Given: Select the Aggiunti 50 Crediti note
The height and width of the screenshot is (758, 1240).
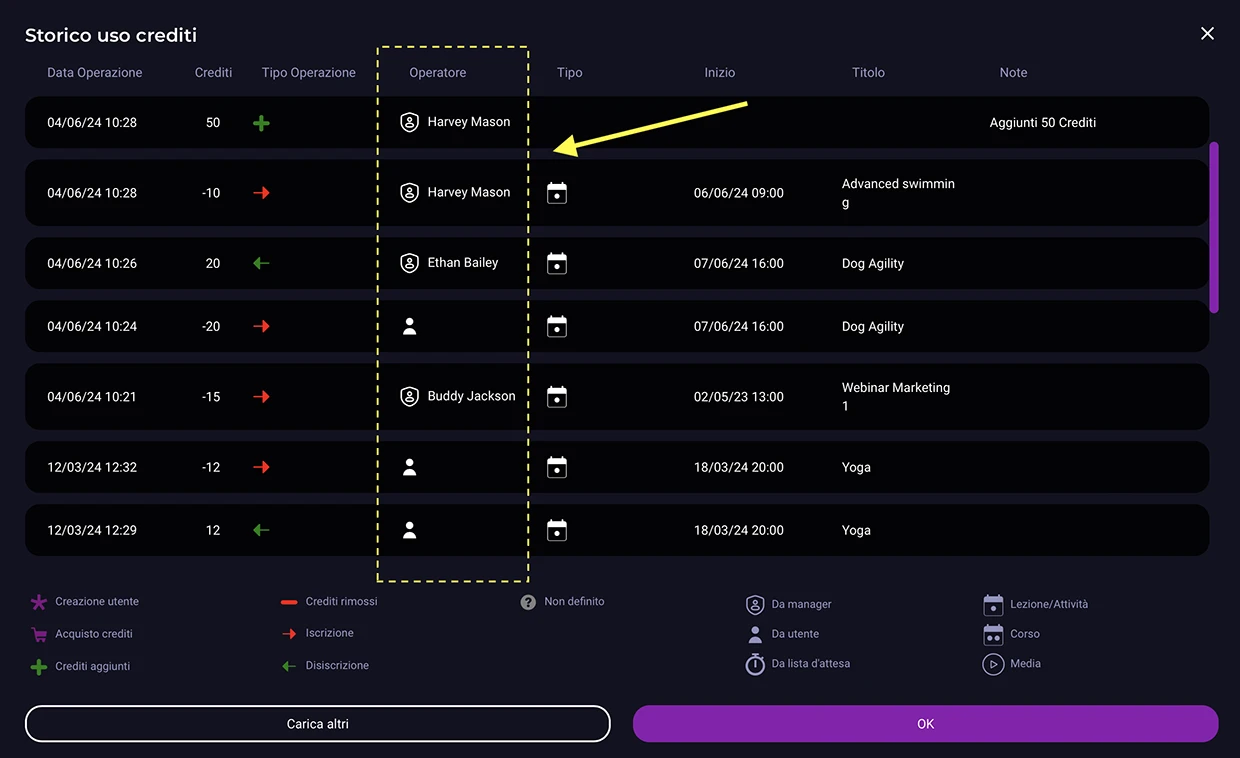Looking at the screenshot, I should (1042, 123).
